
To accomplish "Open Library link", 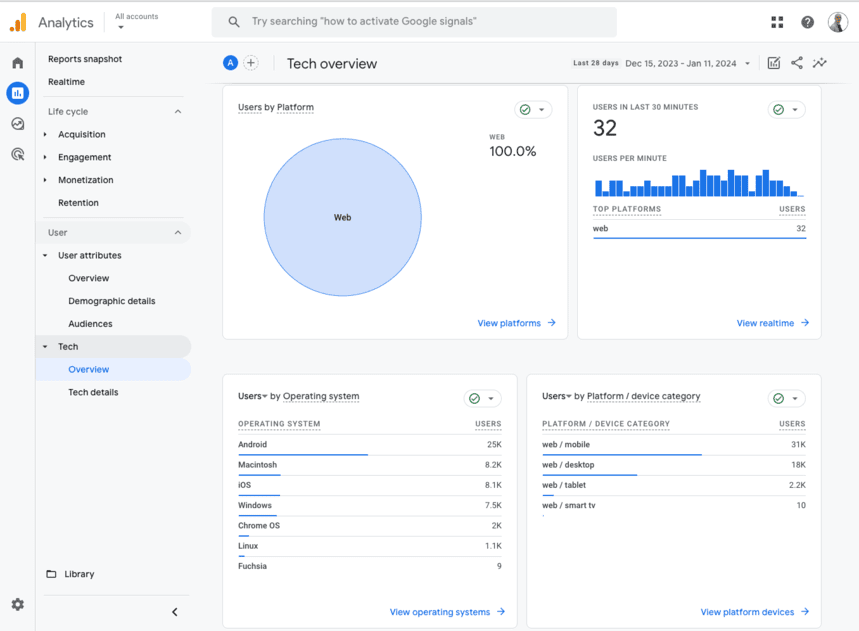I will [x=79, y=574].
